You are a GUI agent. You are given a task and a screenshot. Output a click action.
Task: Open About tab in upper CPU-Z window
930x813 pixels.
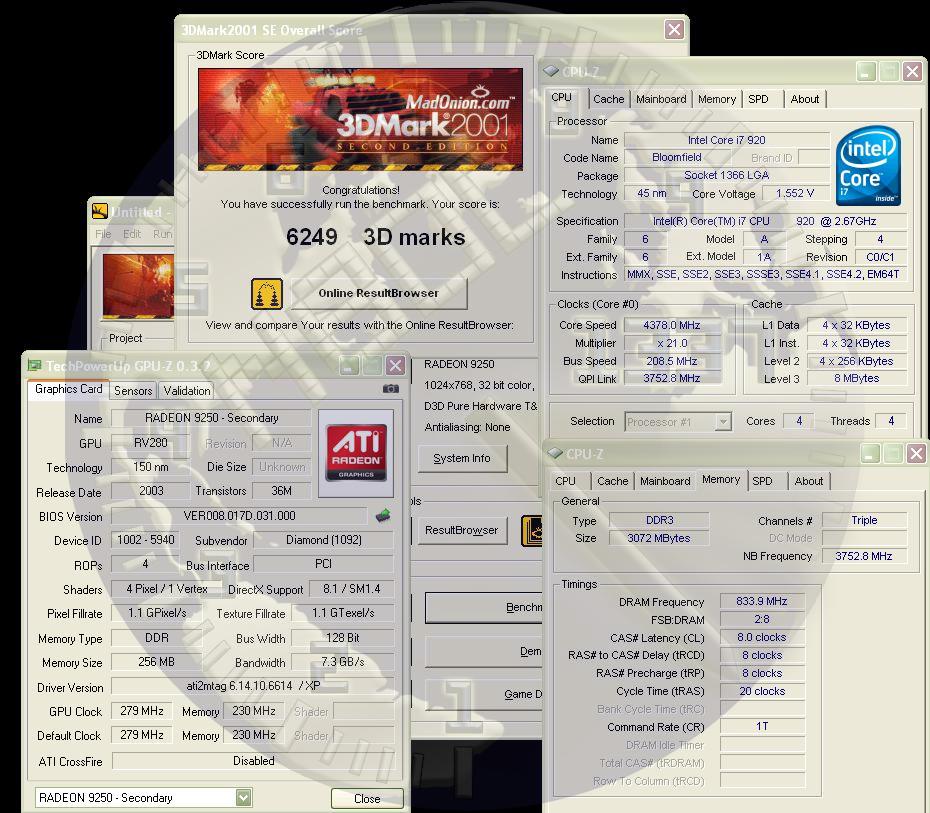pos(804,99)
